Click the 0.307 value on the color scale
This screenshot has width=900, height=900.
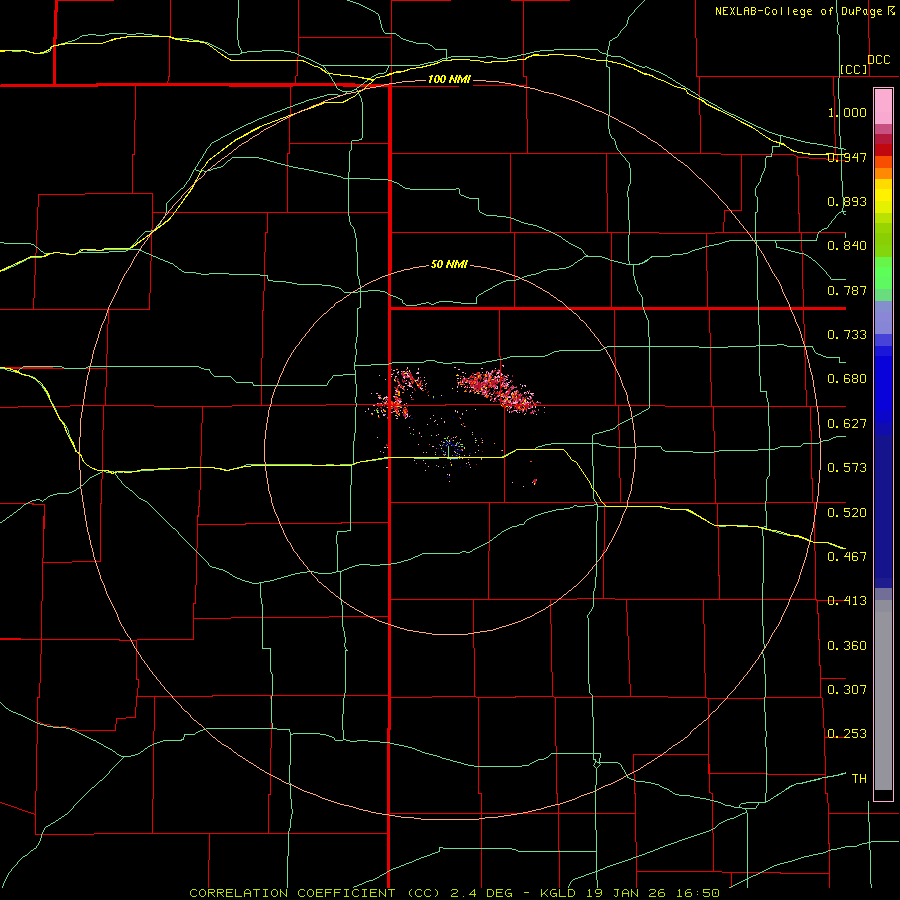pos(847,690)
